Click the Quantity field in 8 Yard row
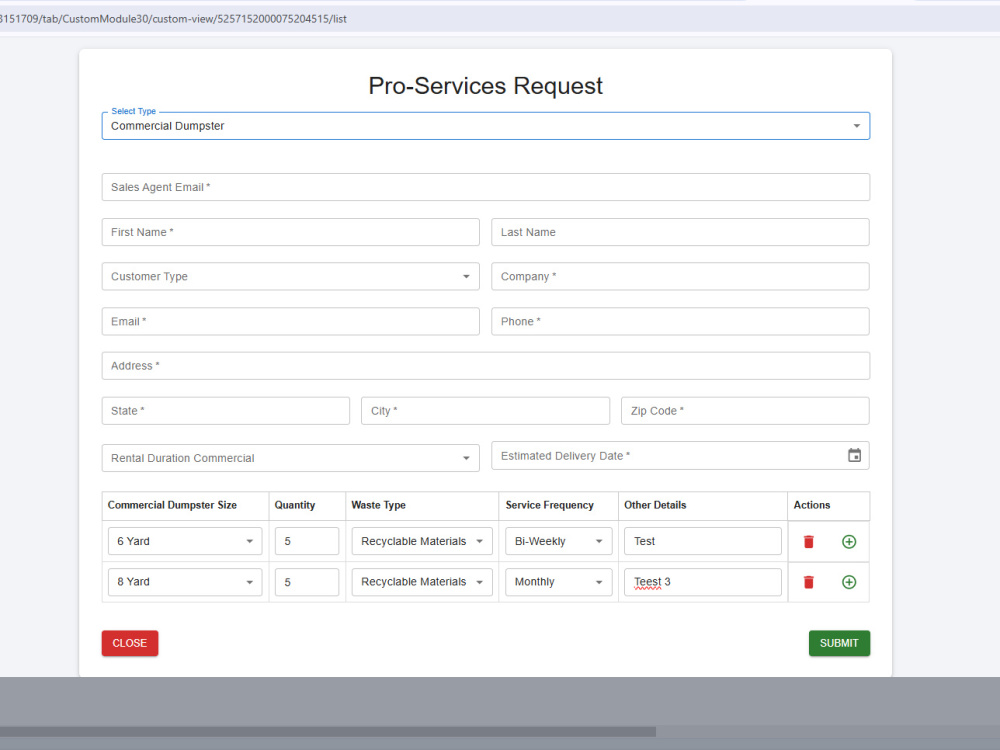1000x750 pixels. coord(307,582)
